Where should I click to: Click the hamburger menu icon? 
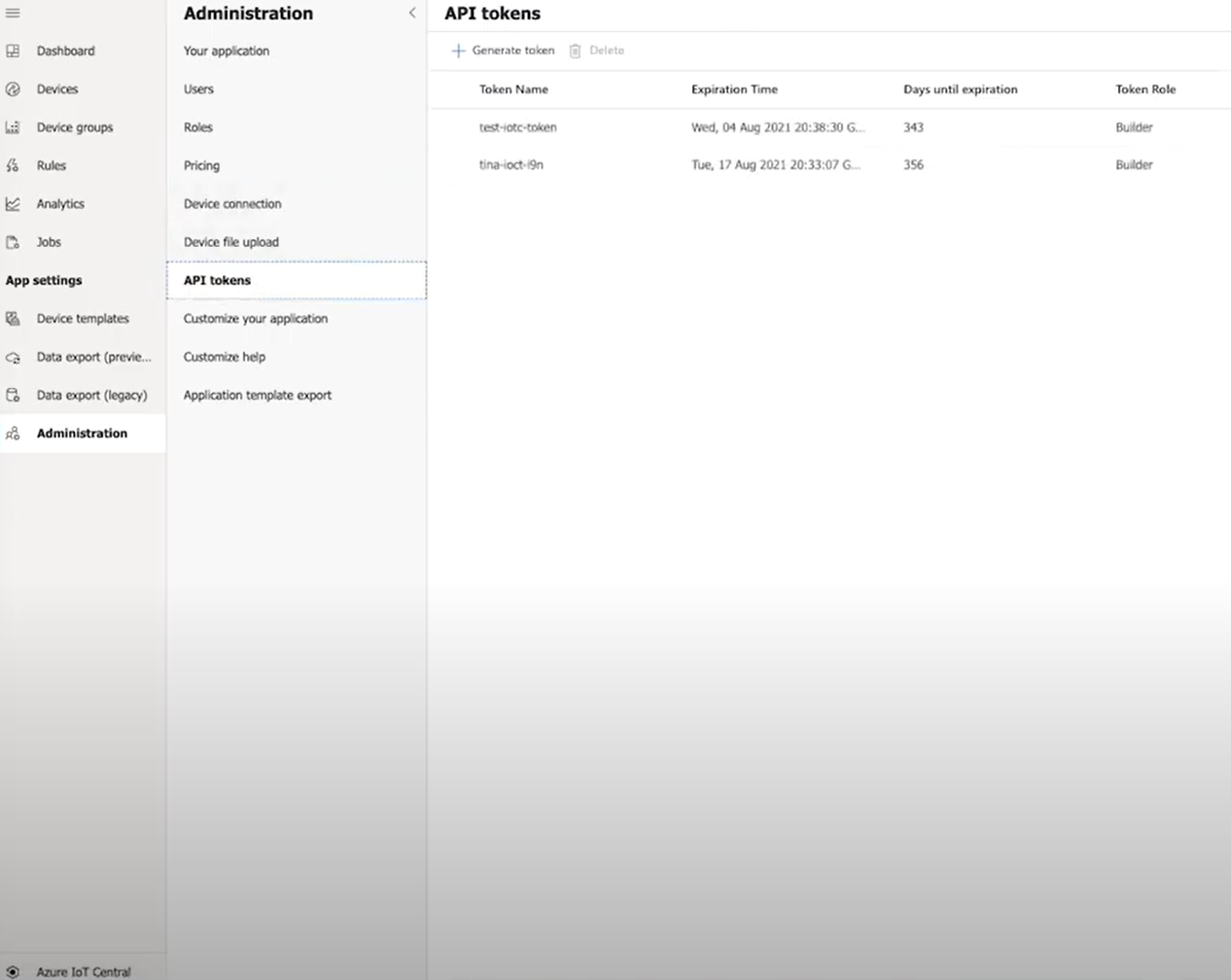tap(13, 13)
